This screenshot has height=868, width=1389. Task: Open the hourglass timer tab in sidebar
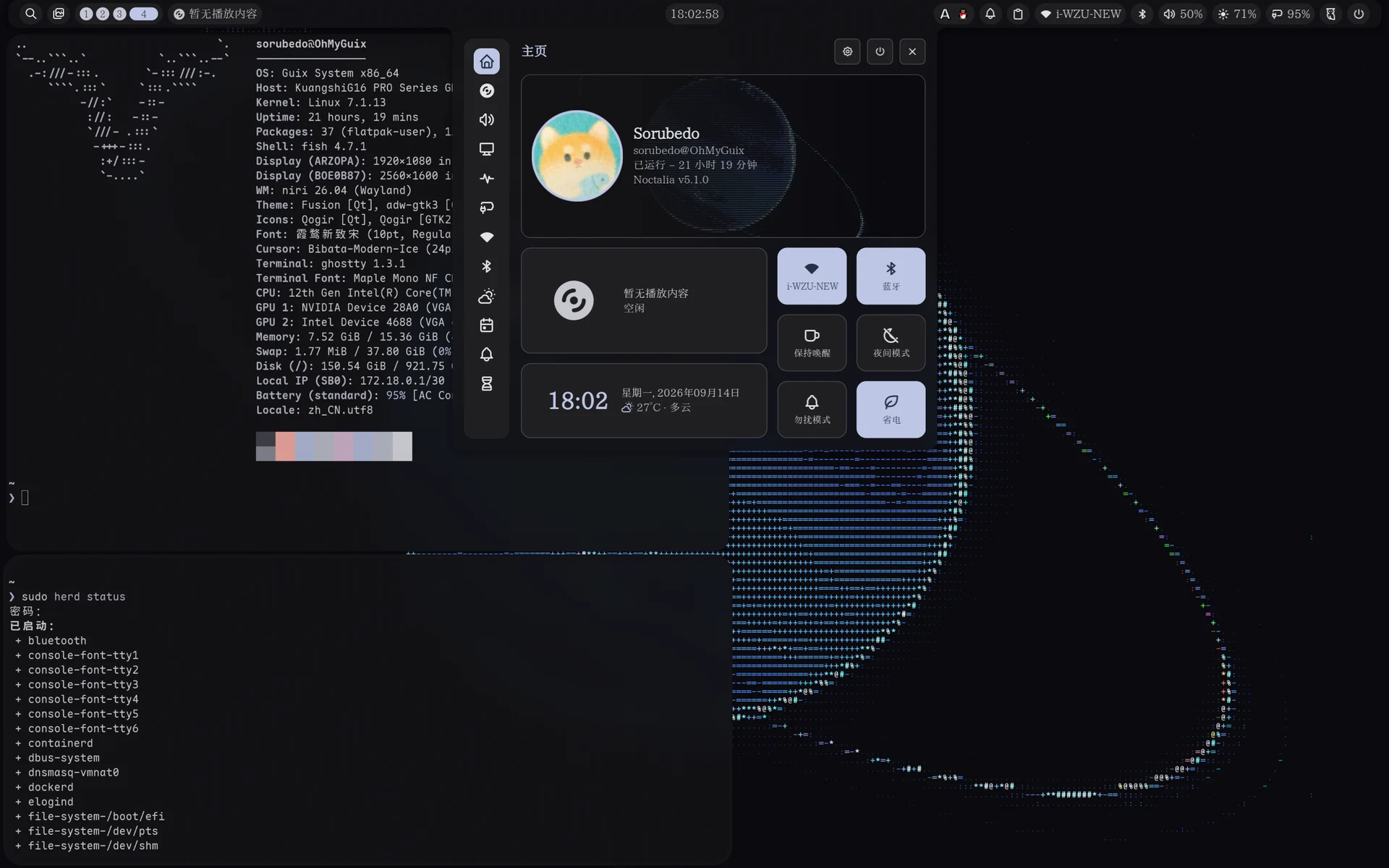click(x=486, y=383)
